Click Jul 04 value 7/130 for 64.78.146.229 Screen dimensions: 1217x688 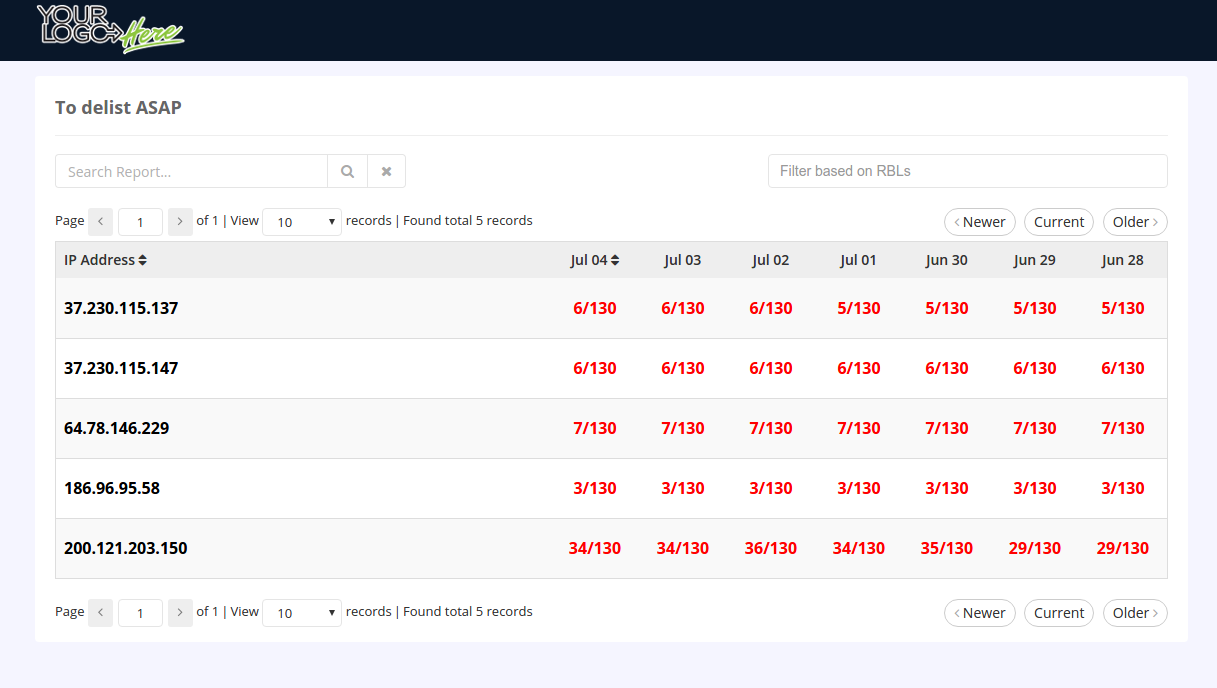[x=595, y=428]
